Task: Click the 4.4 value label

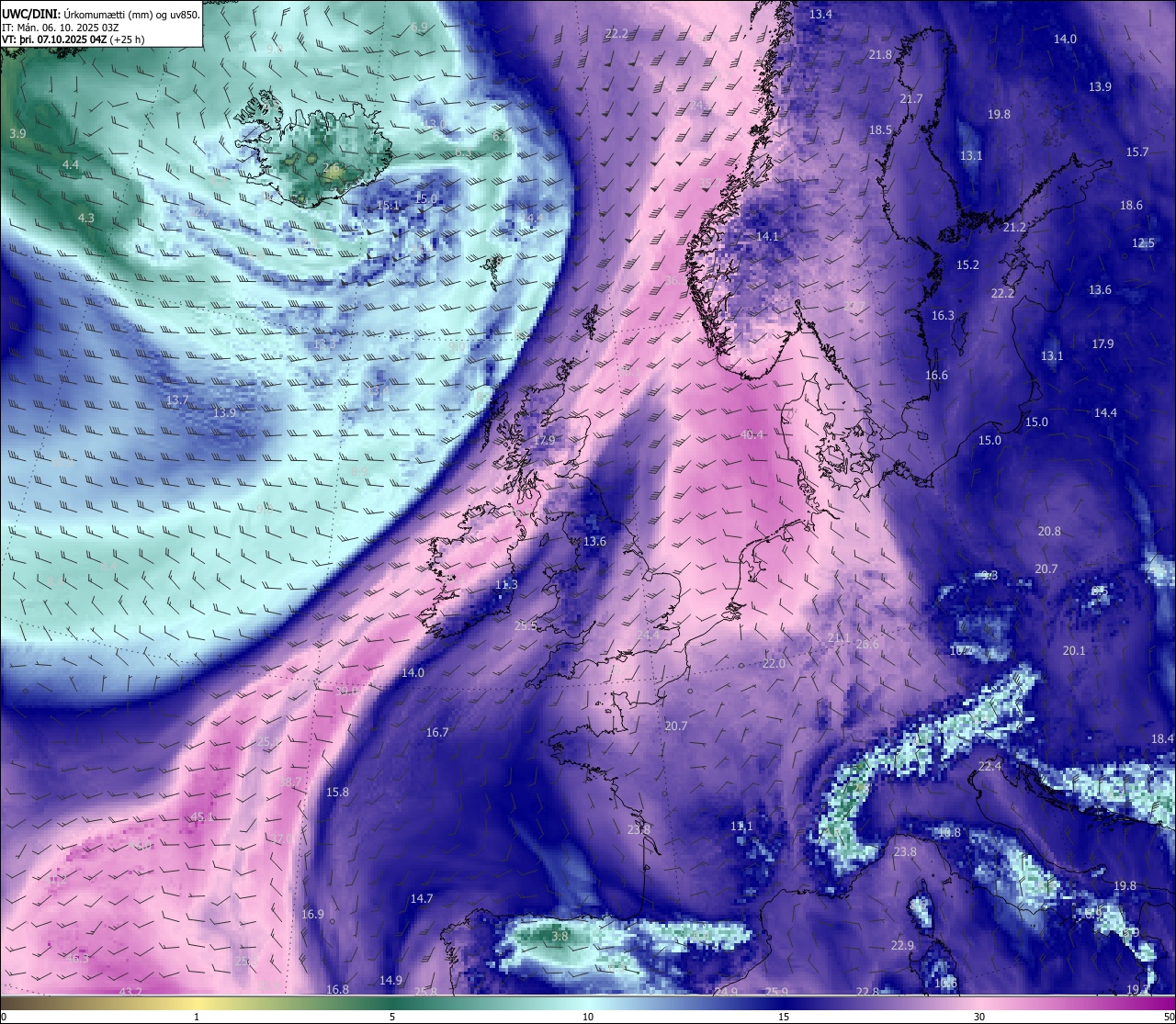Action: 71,164
